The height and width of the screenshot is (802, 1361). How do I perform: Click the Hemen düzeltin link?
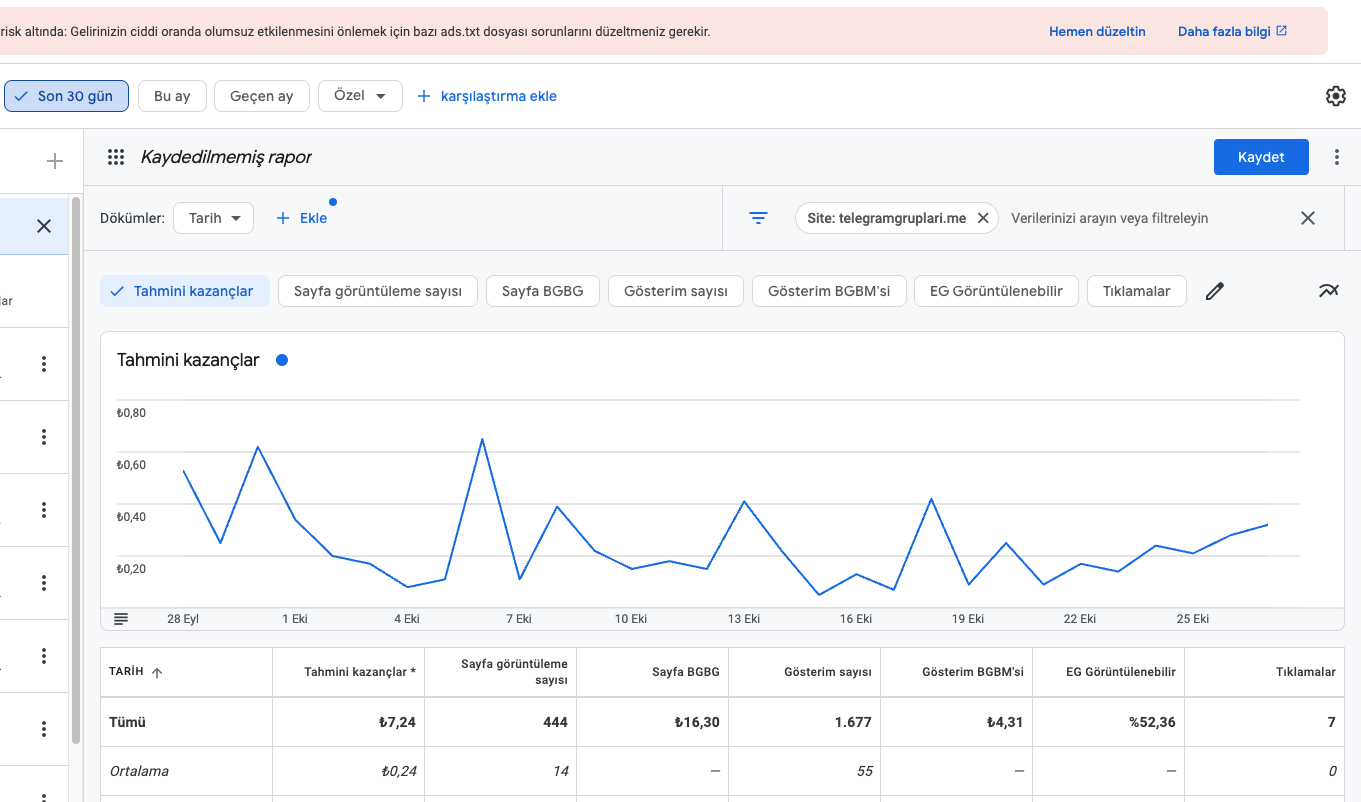click(x=1097, y=32)
